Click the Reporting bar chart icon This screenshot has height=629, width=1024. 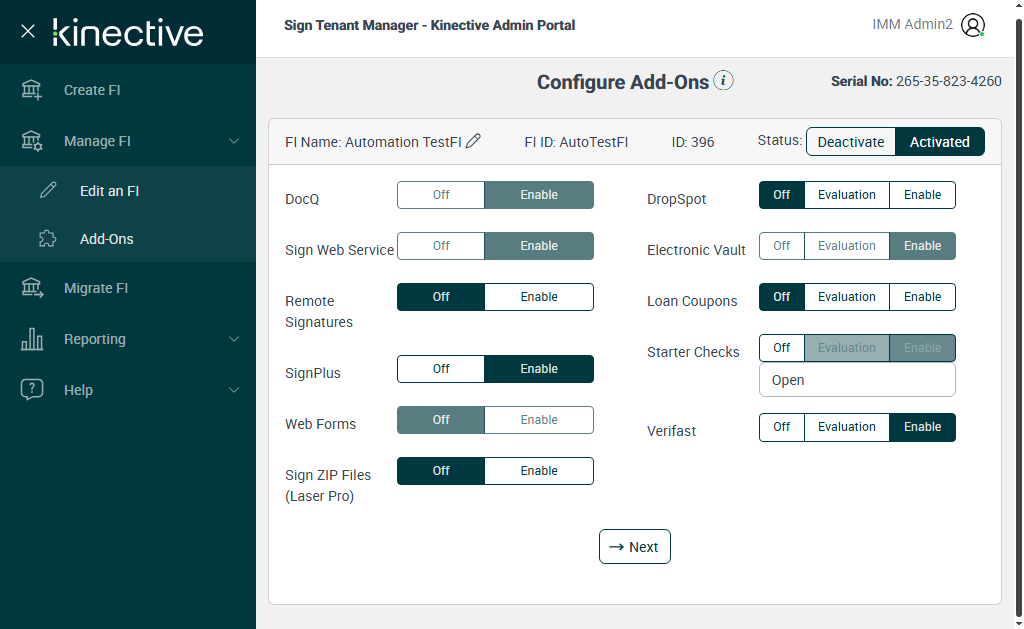[x=31, y=339]
